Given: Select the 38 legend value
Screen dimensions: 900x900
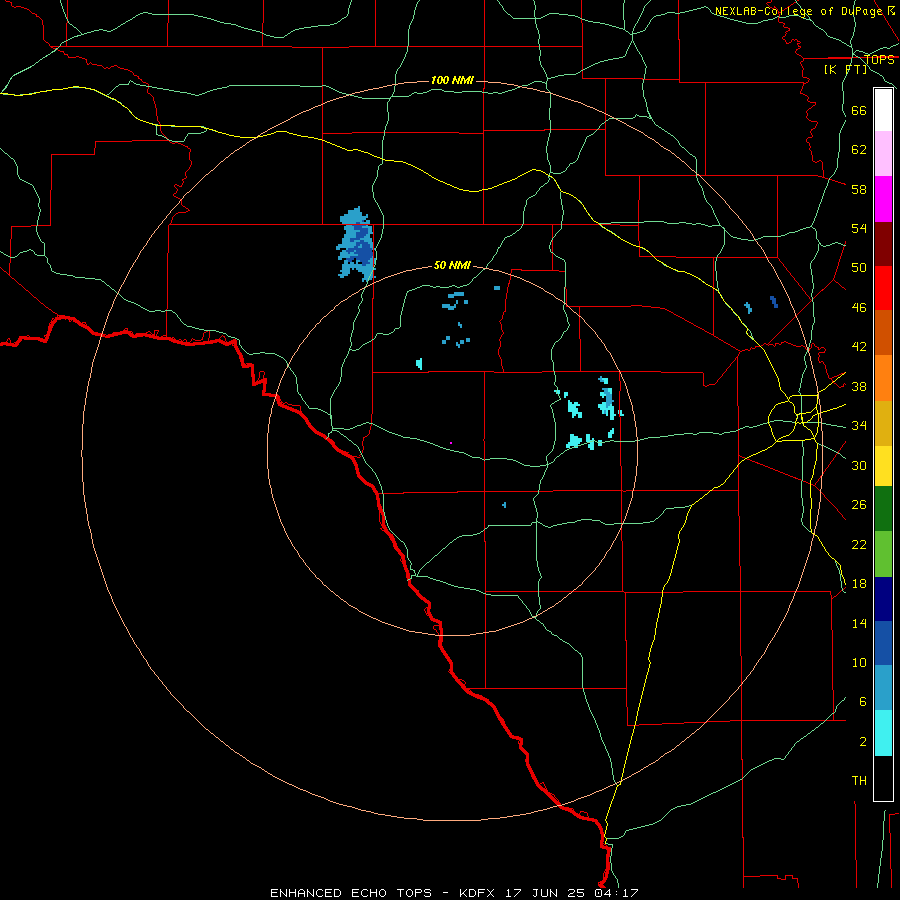Looking at the screenshot, I should coord(859,386).
